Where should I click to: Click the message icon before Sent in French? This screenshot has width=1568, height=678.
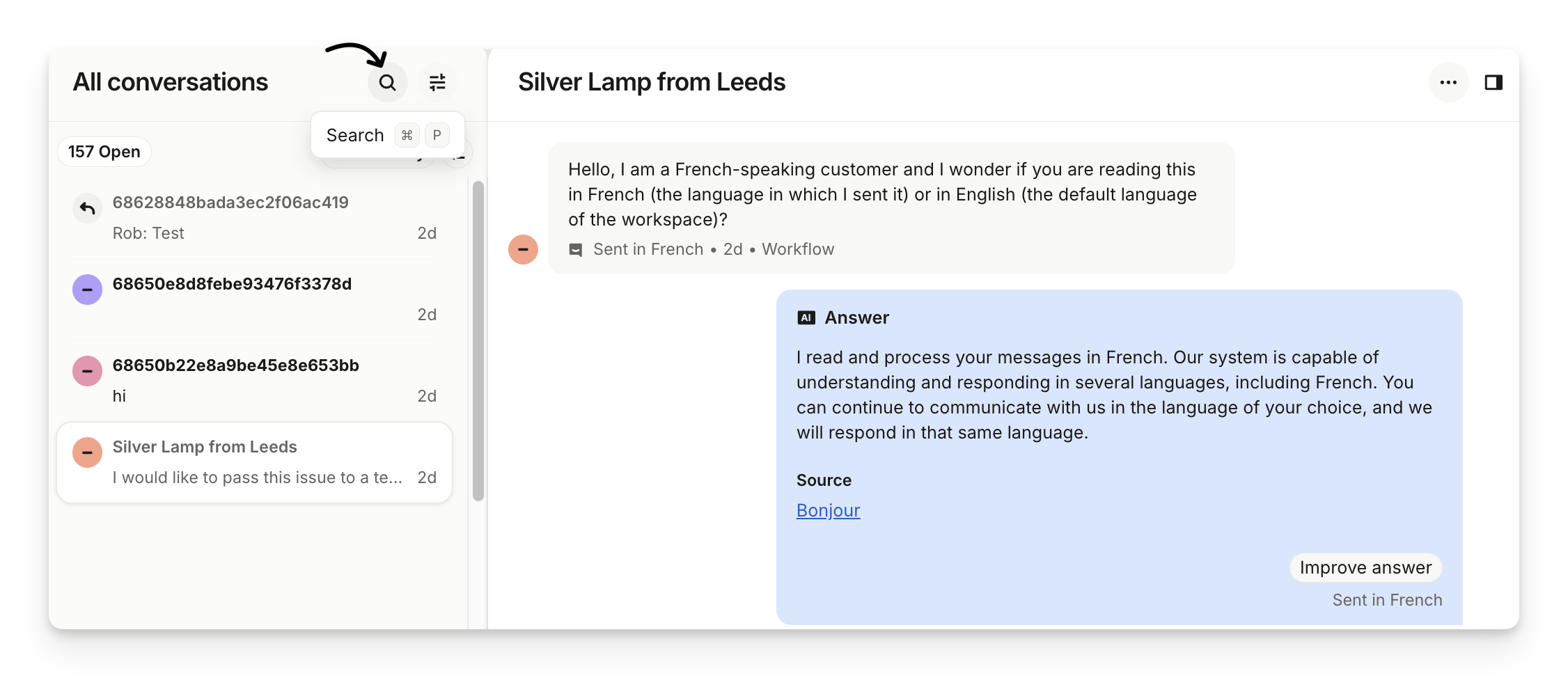[x=576, y=250]
